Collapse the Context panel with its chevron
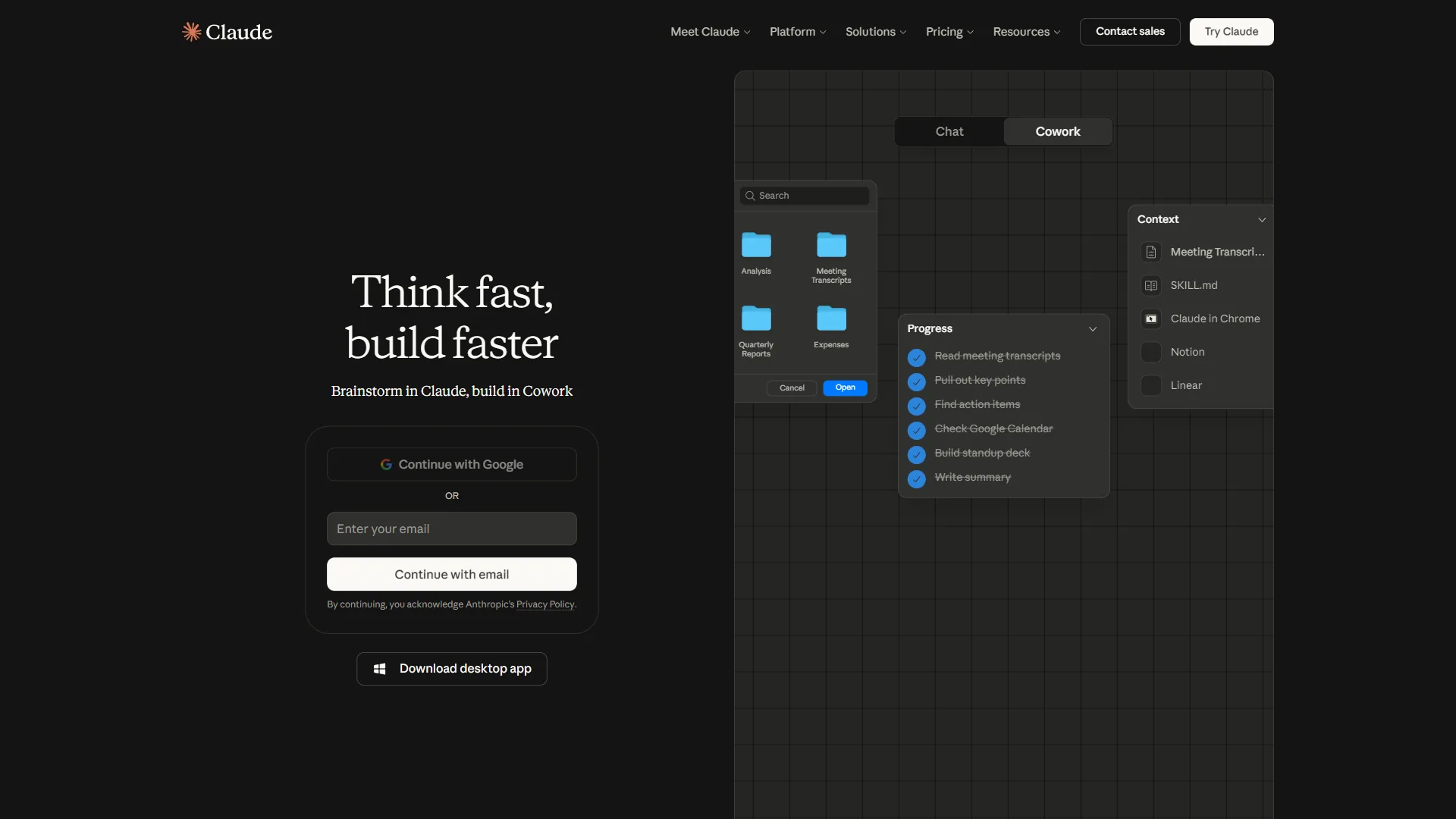The image size is (1456, 819). (1262, 220)
